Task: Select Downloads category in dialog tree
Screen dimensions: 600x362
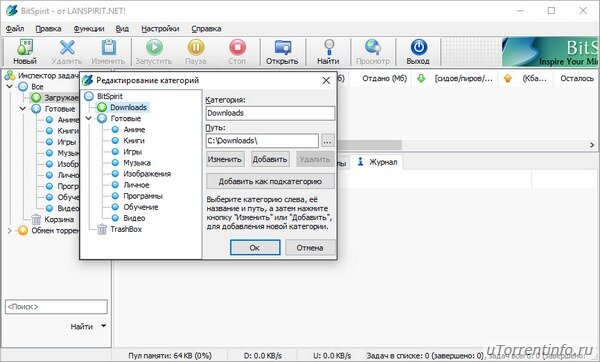Action: coord(128,108)
